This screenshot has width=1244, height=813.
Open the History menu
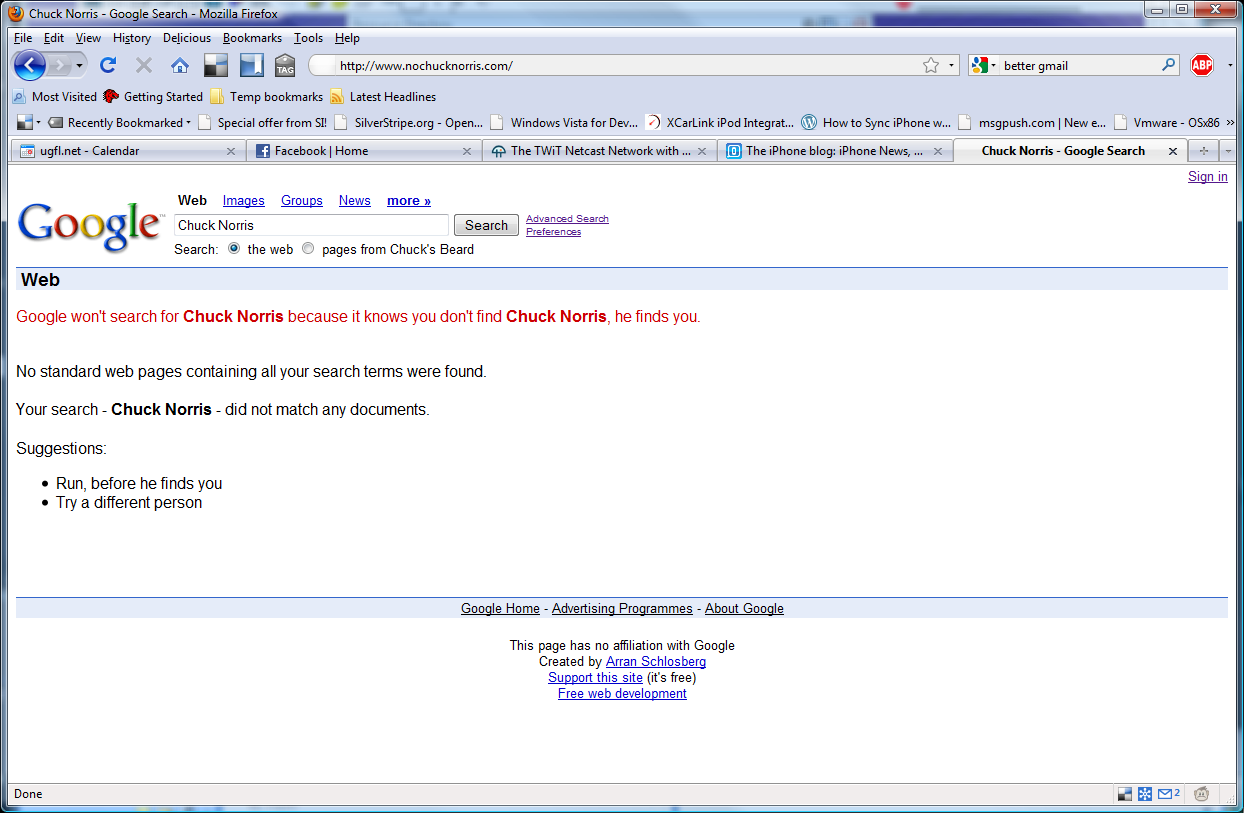(x=132, y=38)
